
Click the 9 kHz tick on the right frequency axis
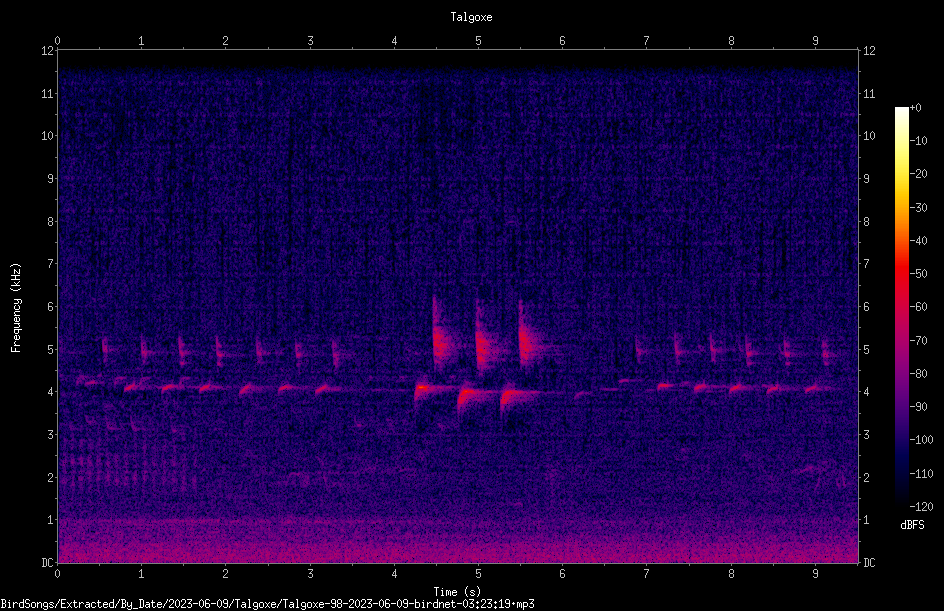[866, 179]
